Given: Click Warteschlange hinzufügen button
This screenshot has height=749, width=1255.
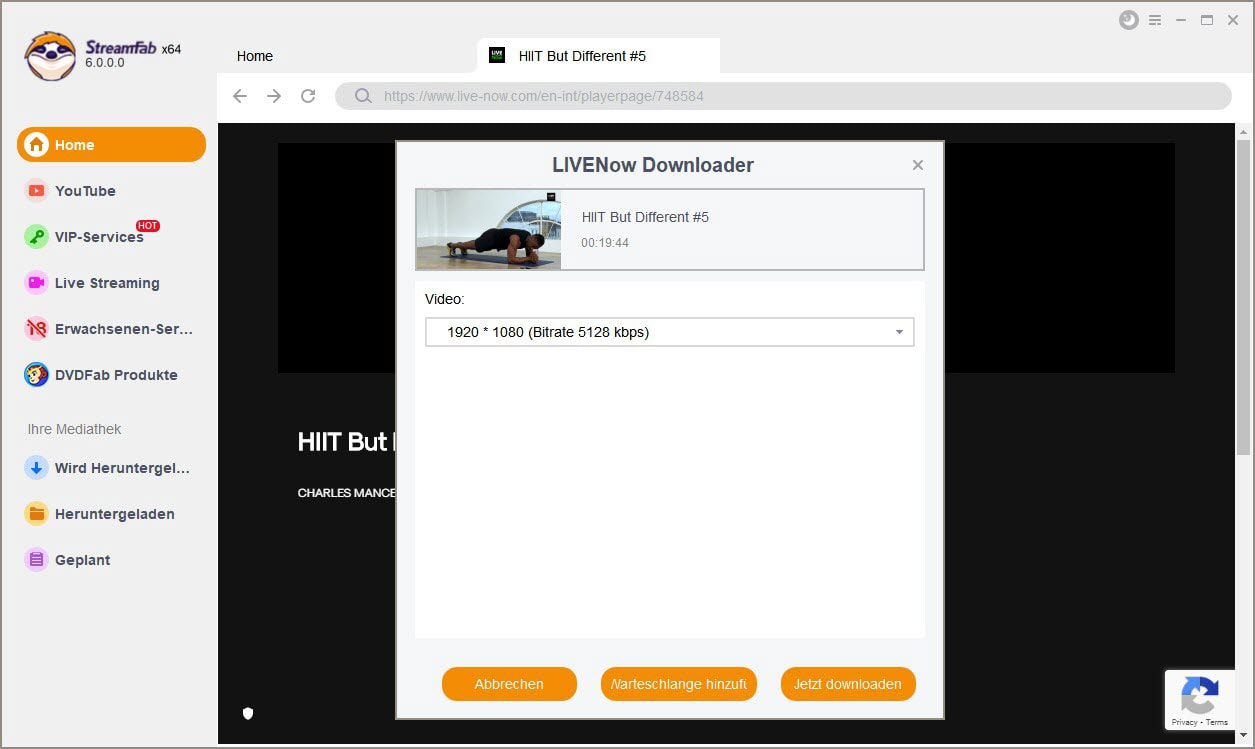Looking at the screenshot, I should click(679, 684).
